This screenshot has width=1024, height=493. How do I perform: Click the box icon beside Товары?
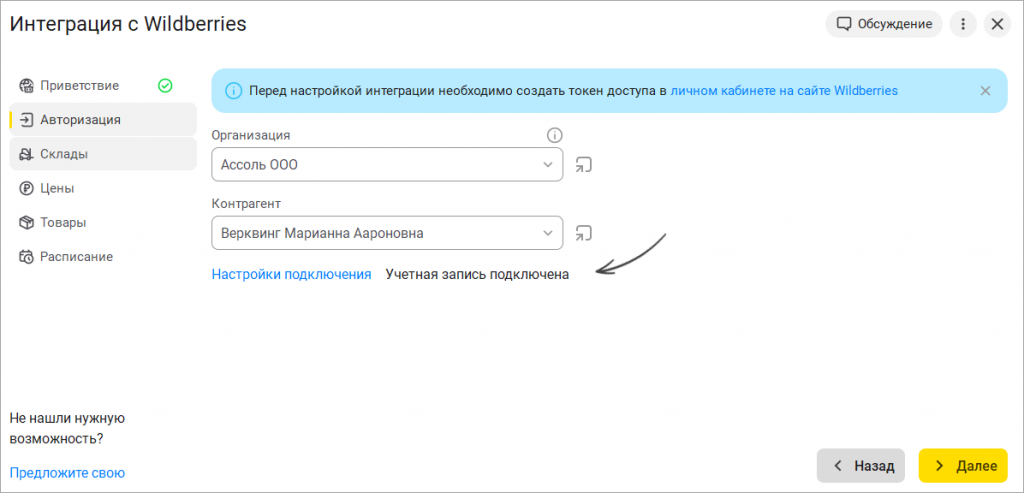26,222
